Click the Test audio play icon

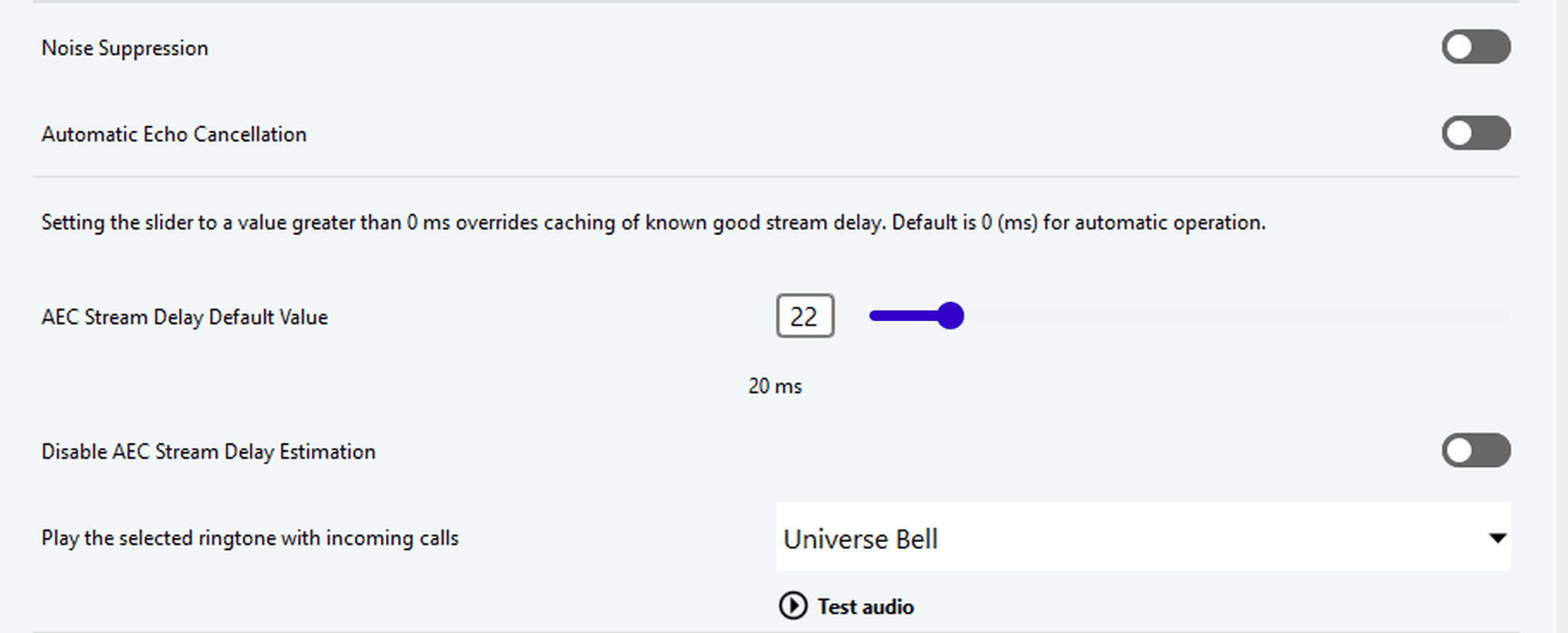[x=793, y=606]
